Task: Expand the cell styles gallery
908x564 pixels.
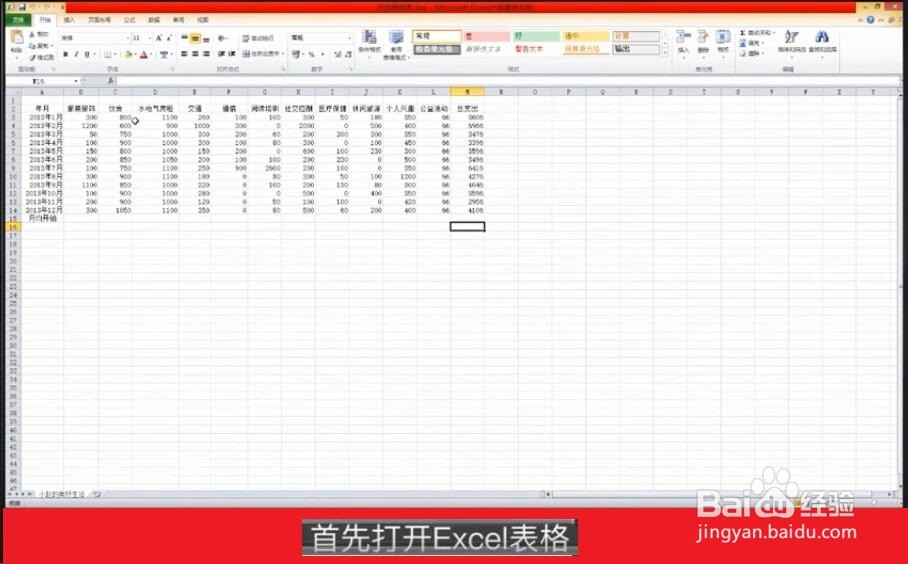Action: 665,53
